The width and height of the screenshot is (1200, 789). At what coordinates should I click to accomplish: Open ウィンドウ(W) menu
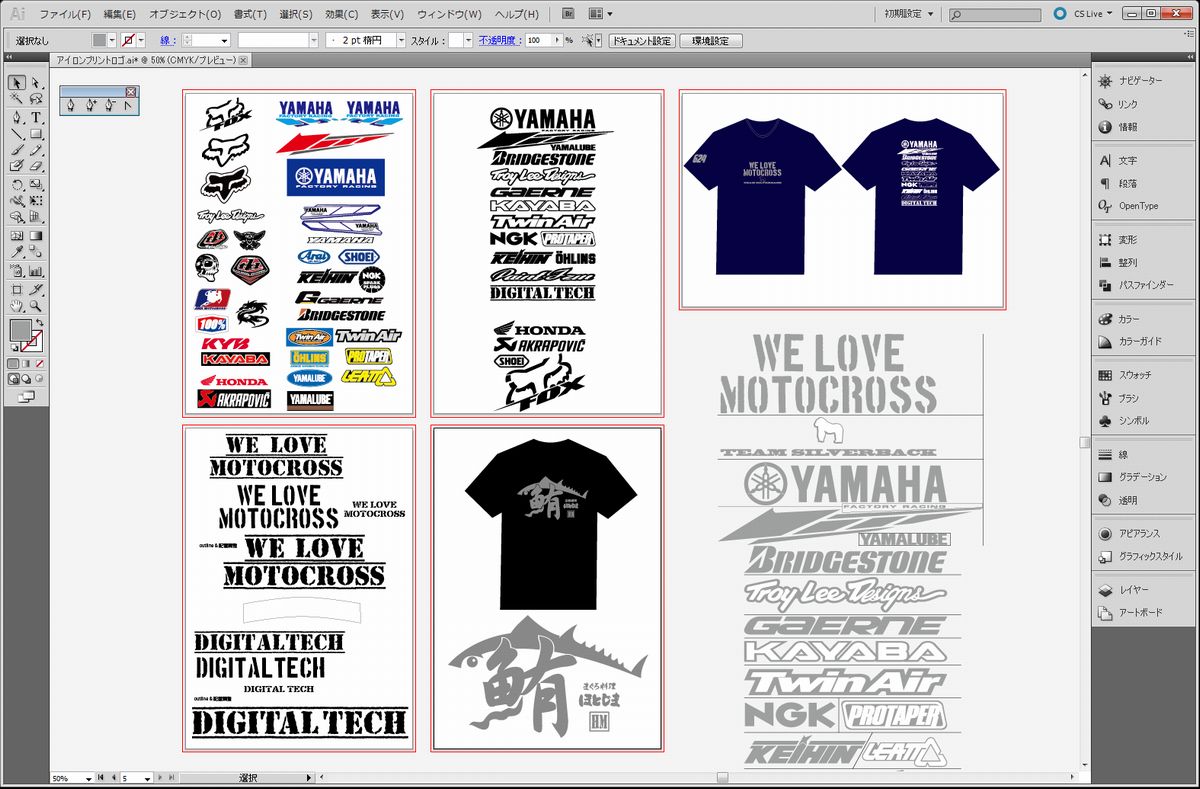[449, 14]
